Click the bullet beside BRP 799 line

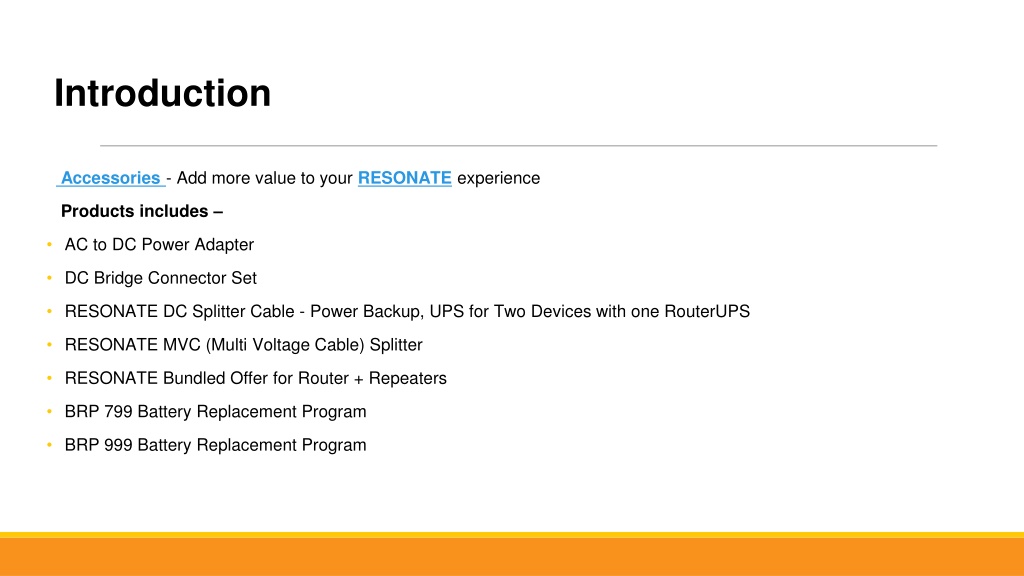tap(50, 411)
